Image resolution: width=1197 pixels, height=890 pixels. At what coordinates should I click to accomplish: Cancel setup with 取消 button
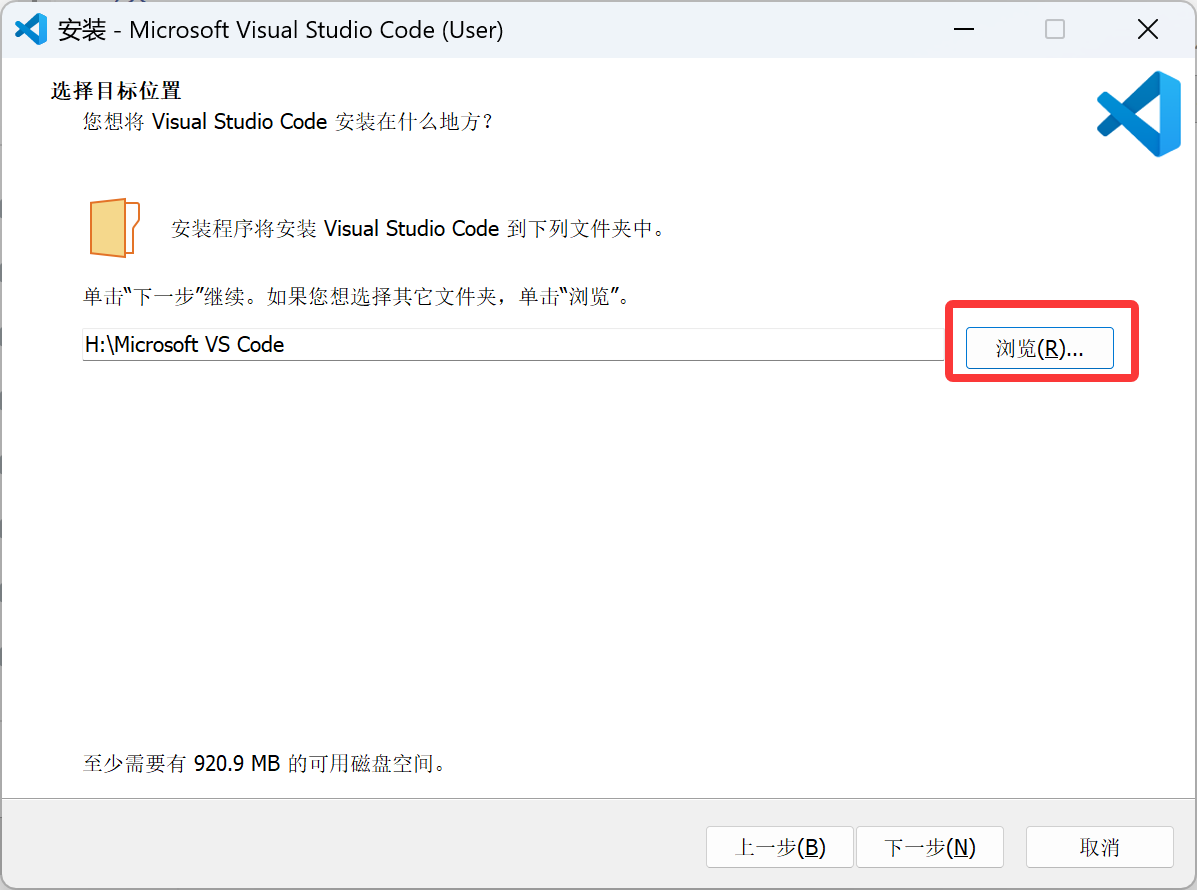click(1099, 847)
